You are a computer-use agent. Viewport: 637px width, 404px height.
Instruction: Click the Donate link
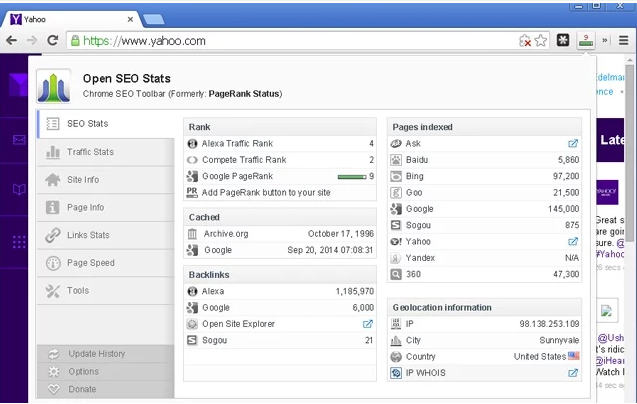(x=82, y=389)
